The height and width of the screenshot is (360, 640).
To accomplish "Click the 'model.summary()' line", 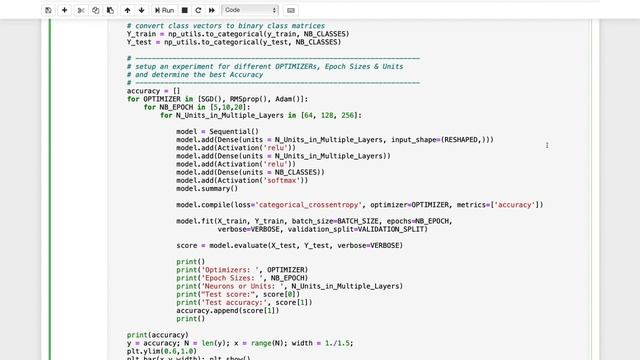I will [207, 189].
